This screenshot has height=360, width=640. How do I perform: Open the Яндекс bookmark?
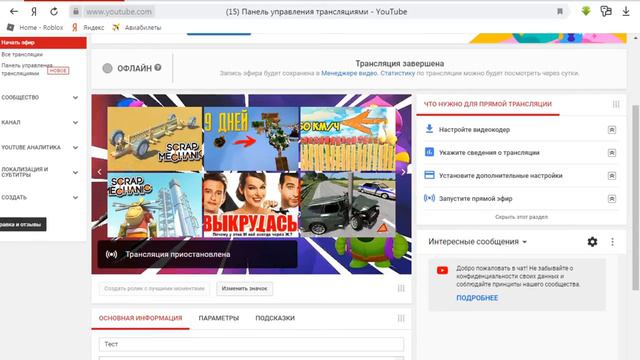tap(88, 27)
